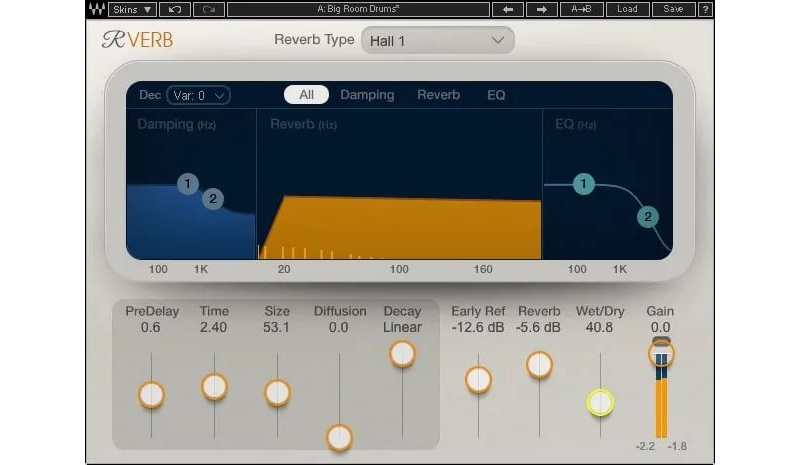Select EQ node 2

pyautogui.click(x=648, y=217)
